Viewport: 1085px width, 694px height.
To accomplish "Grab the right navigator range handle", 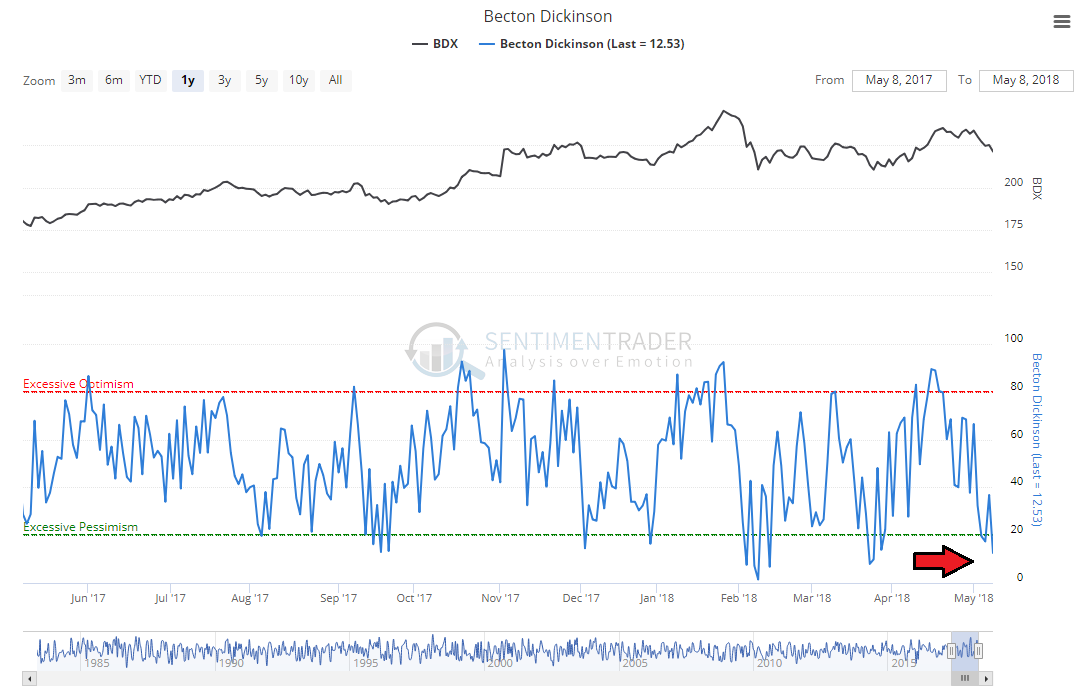I will (x=978, y=650).
